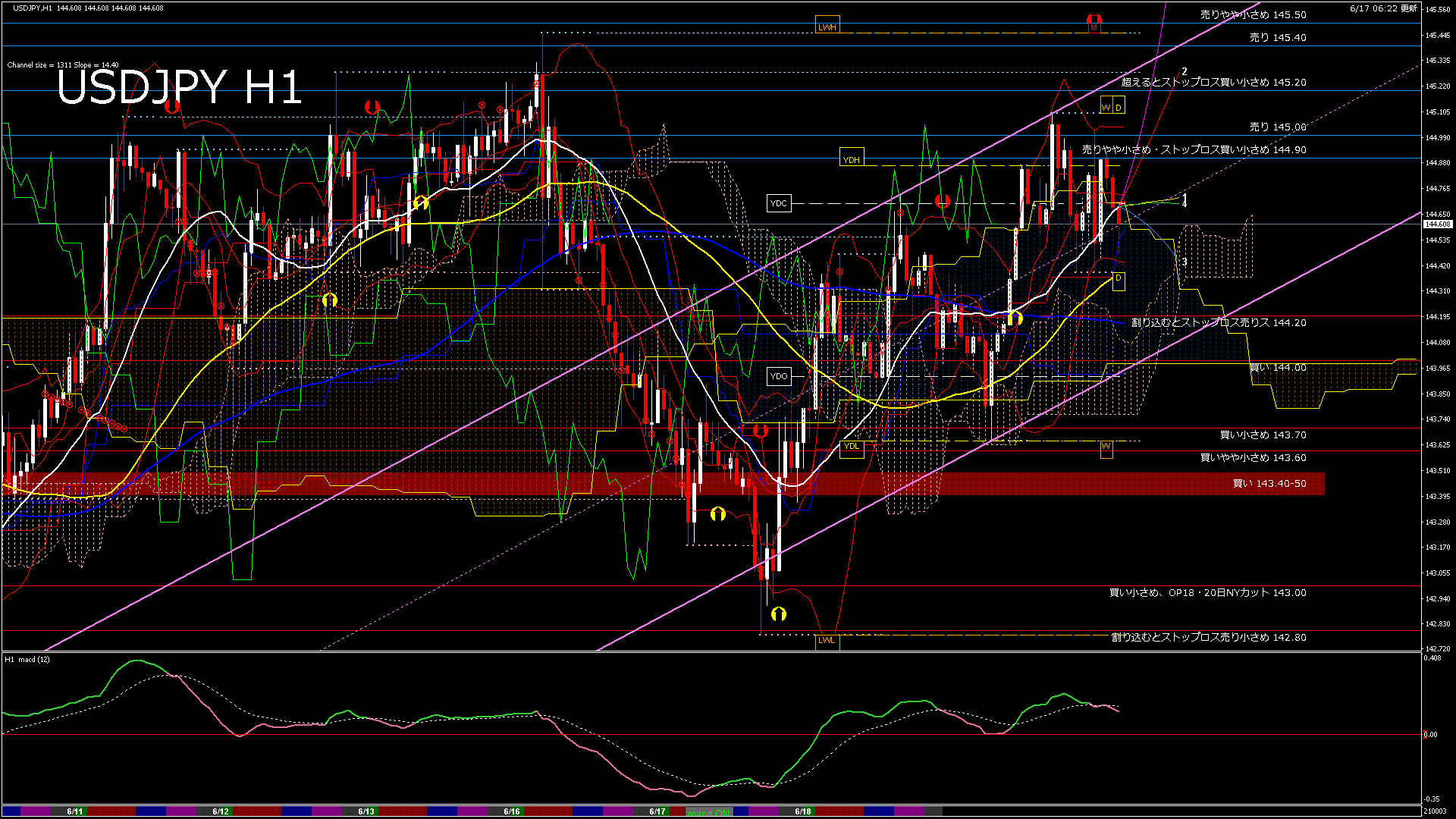Click the USDJPY,H1 symbol header text

click(33, 8)
